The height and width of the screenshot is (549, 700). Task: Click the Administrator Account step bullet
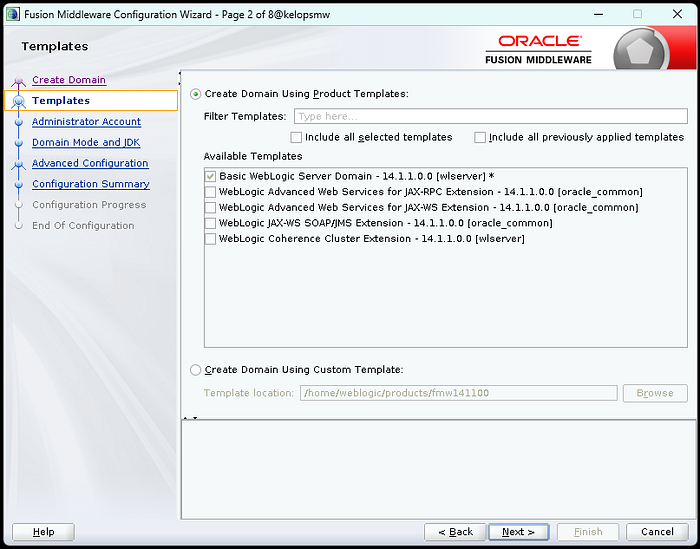(18, 122)
